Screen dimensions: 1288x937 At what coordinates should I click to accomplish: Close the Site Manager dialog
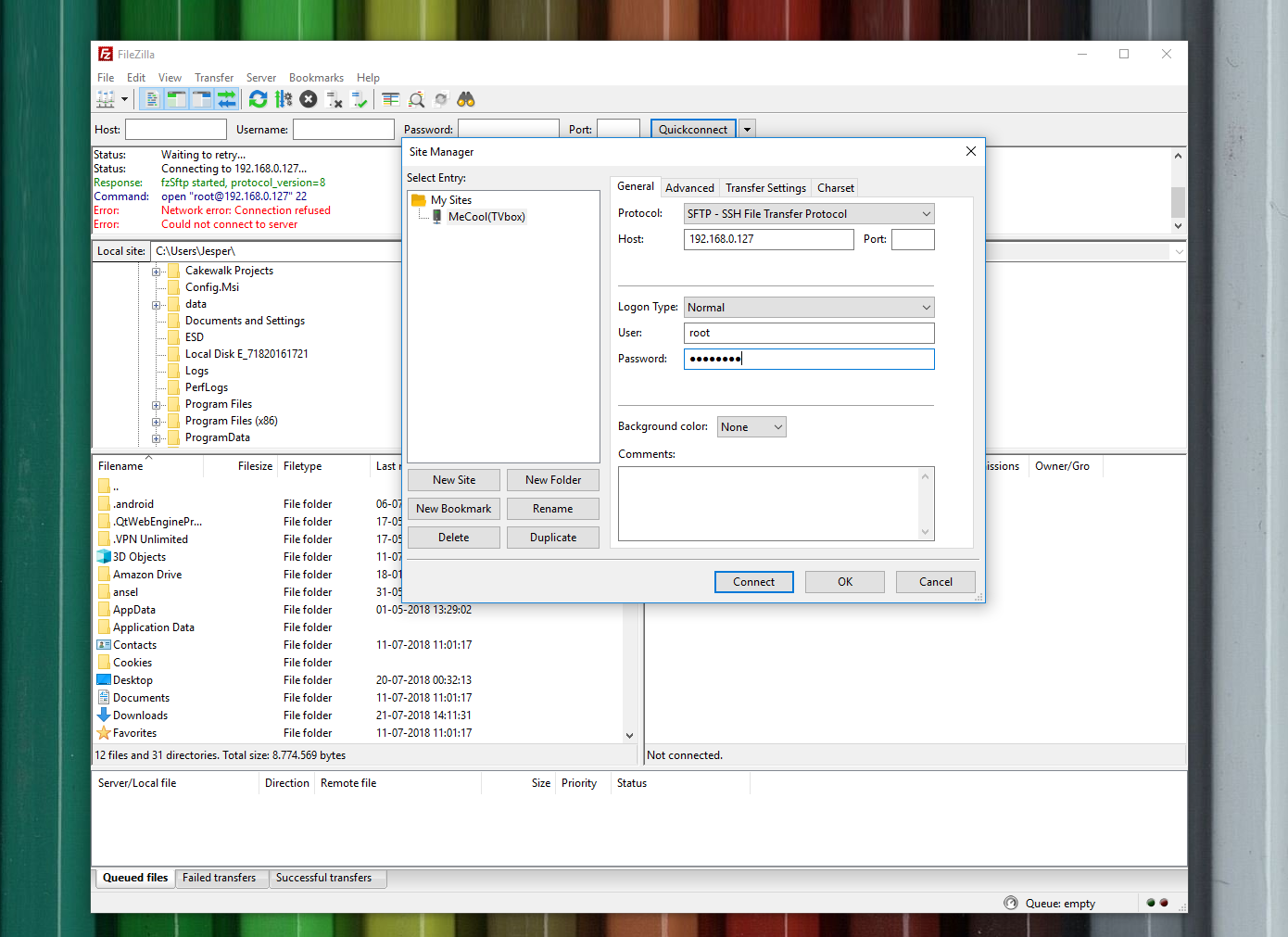[x=970, y=151]
